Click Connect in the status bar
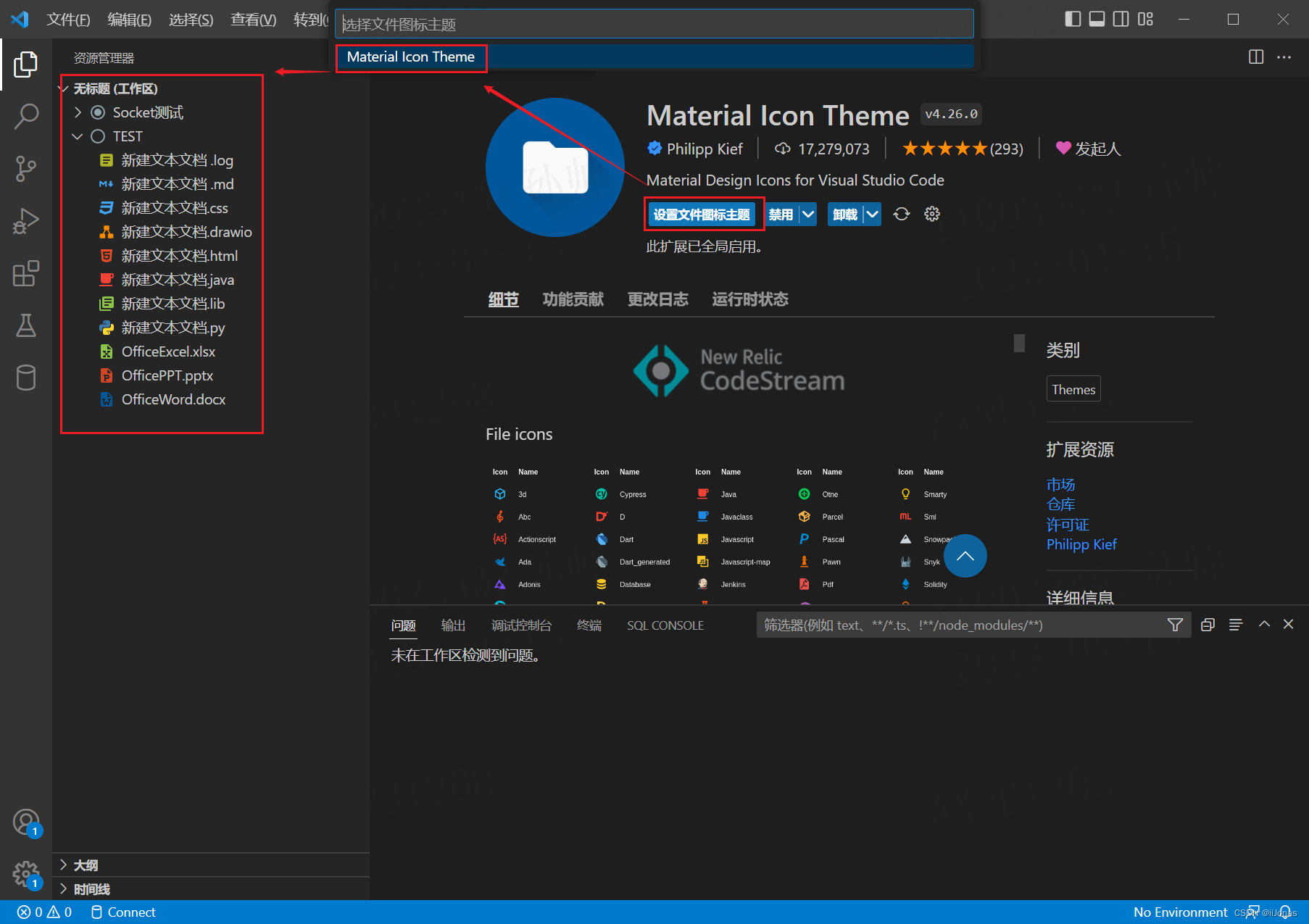 (x=123, y=912)
